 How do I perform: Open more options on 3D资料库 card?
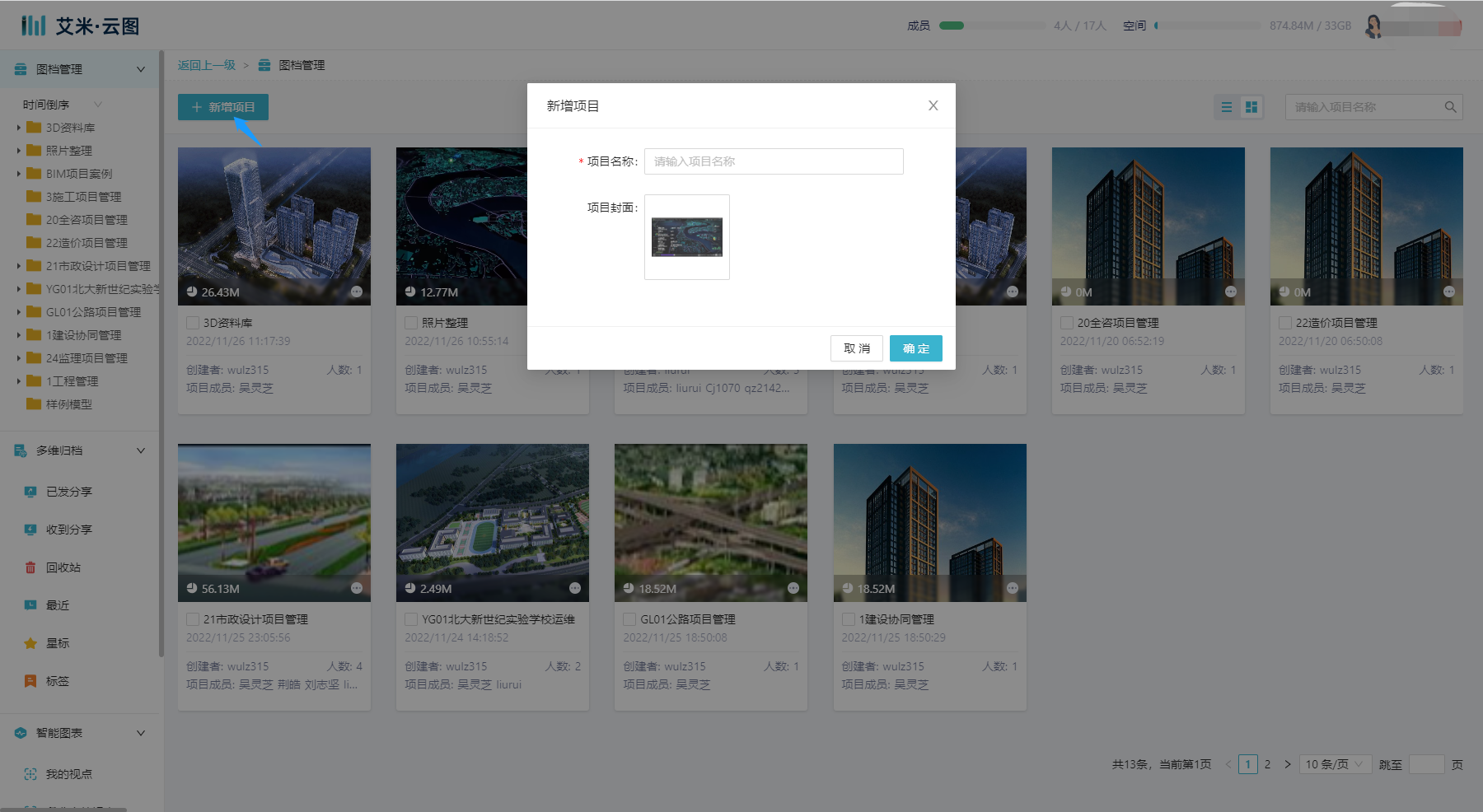pos(357,292)
